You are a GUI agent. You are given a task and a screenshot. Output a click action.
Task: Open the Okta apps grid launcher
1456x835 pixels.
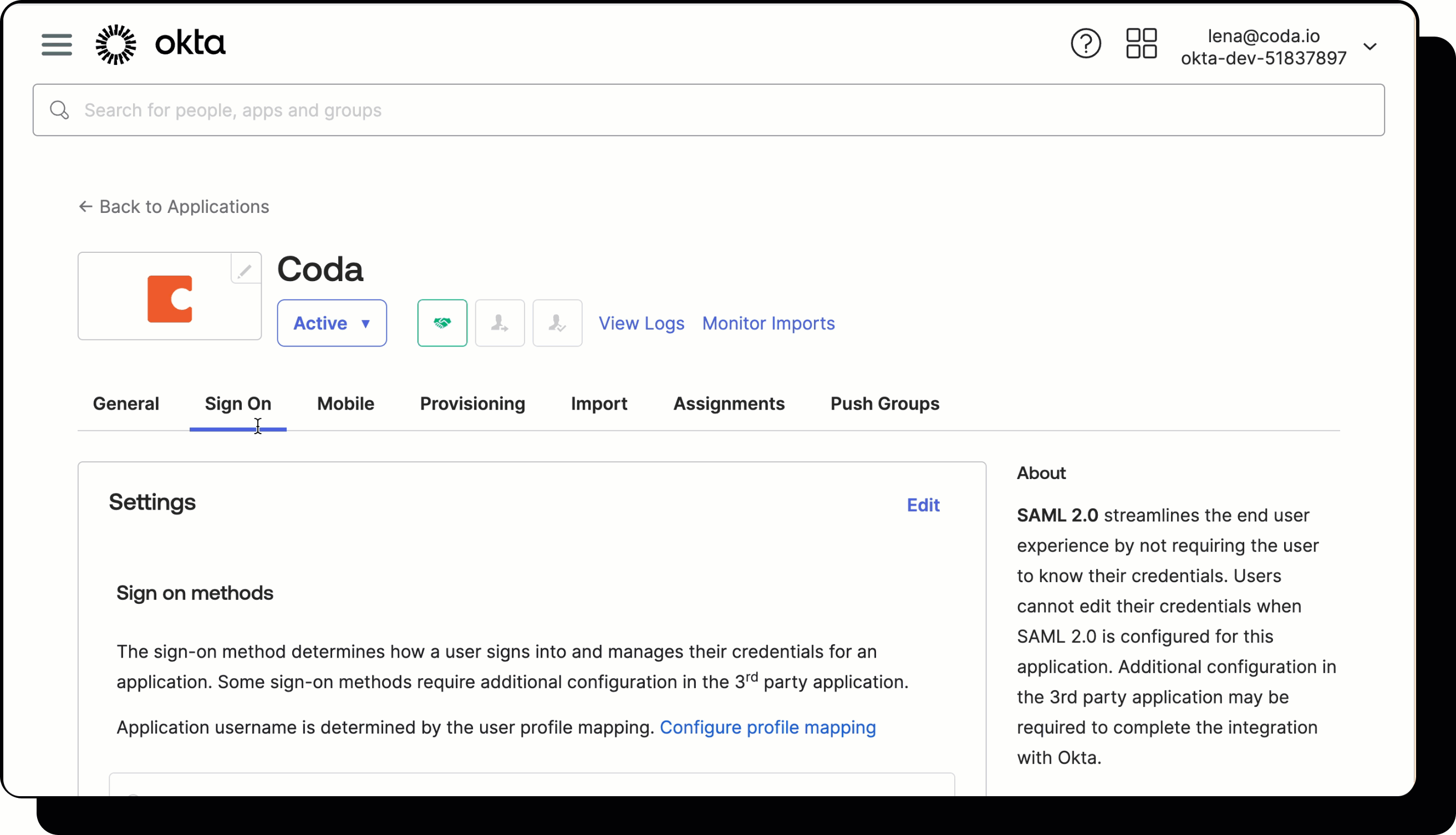point(1141,43)
